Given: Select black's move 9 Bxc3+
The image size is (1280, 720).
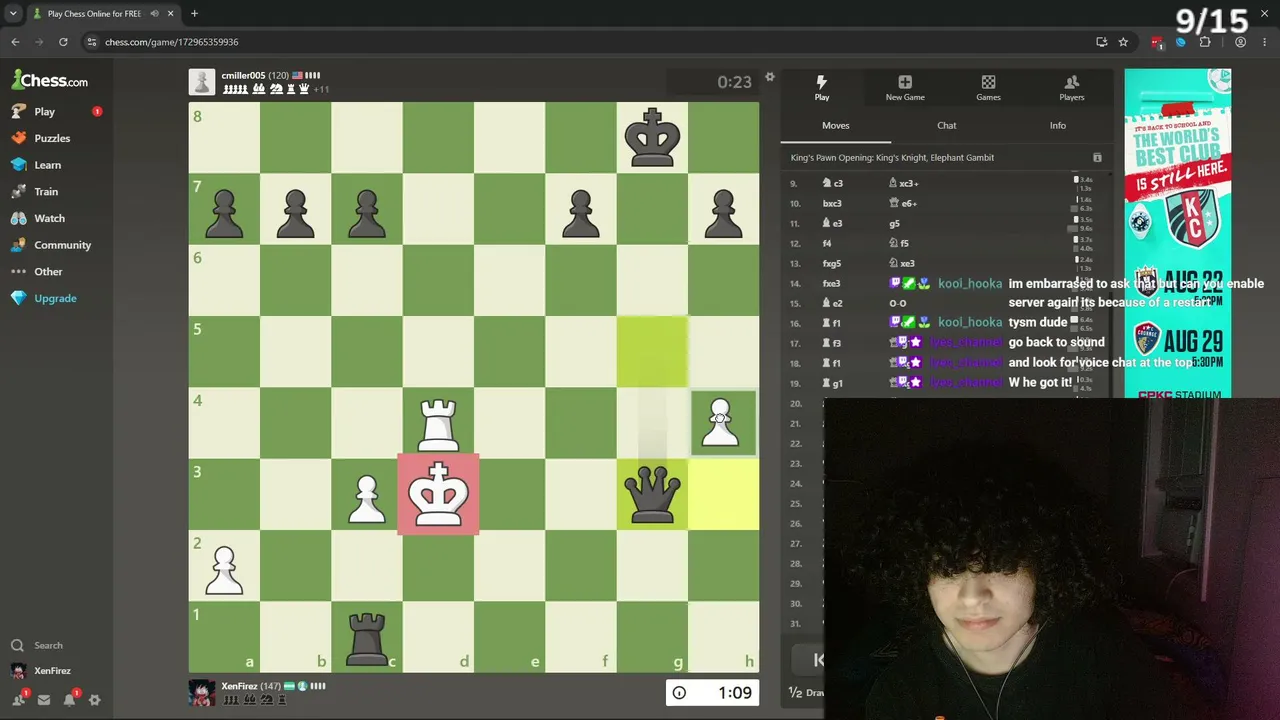Looking at the screenshot, I should [903, 183].
